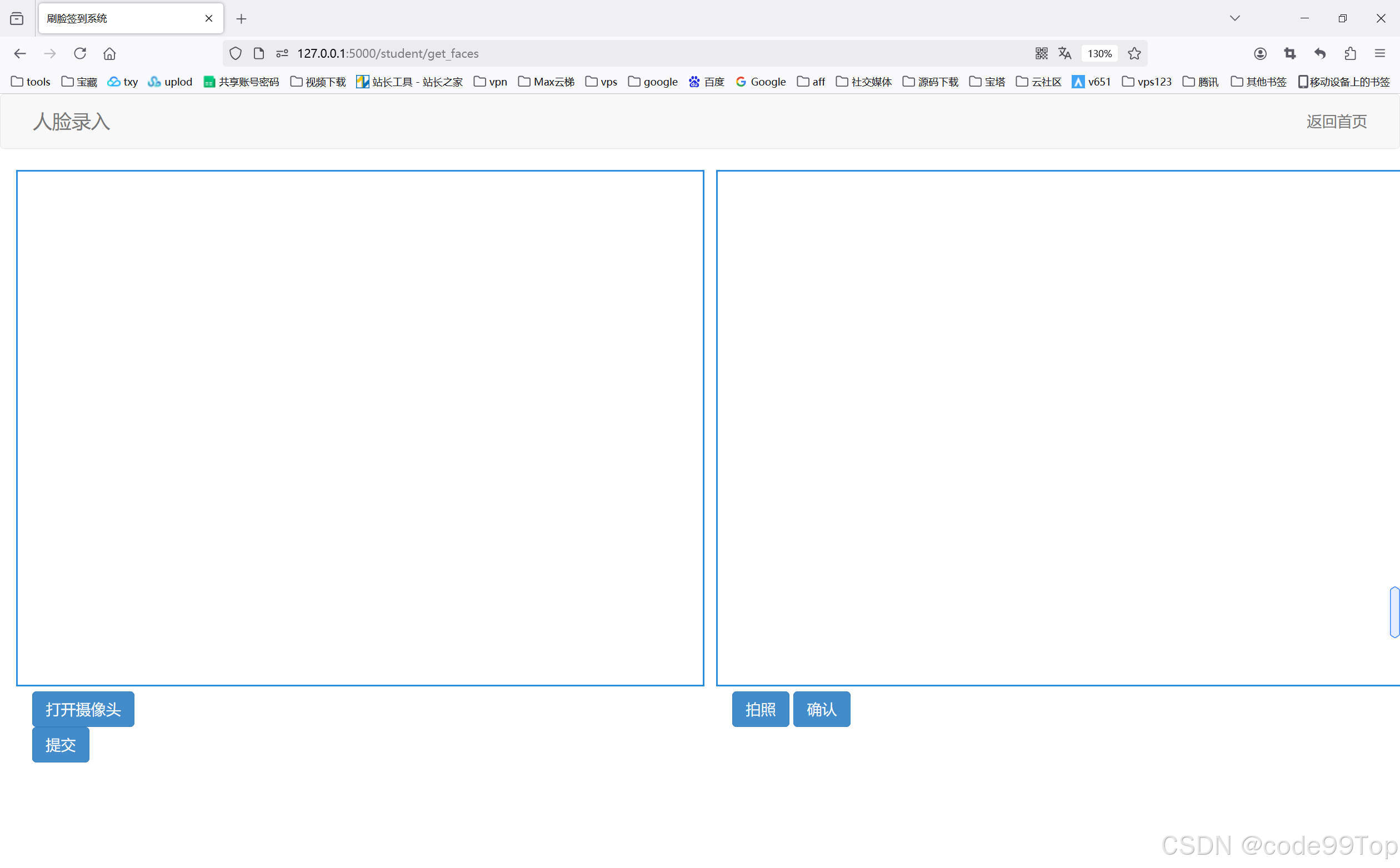This screenshot has height=868, width=1400.
Task: Open the txy bookmark
Action: [x=123, y=82]
